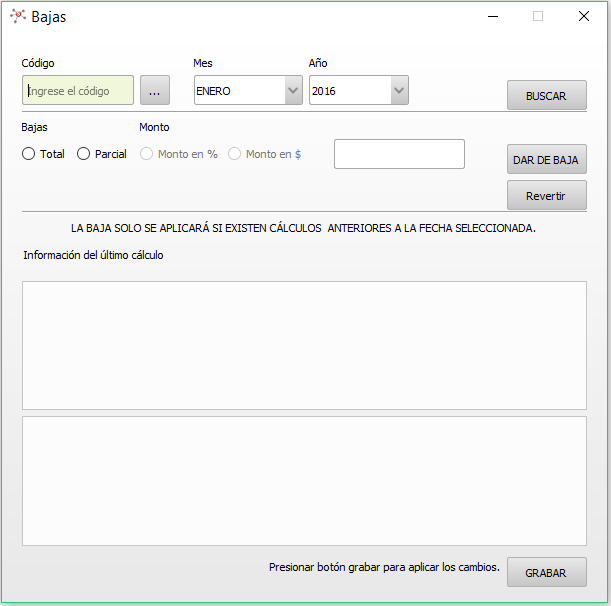Click the Bajas window title text
Viewport: 611px width, 606px height.
coord(49,17)
